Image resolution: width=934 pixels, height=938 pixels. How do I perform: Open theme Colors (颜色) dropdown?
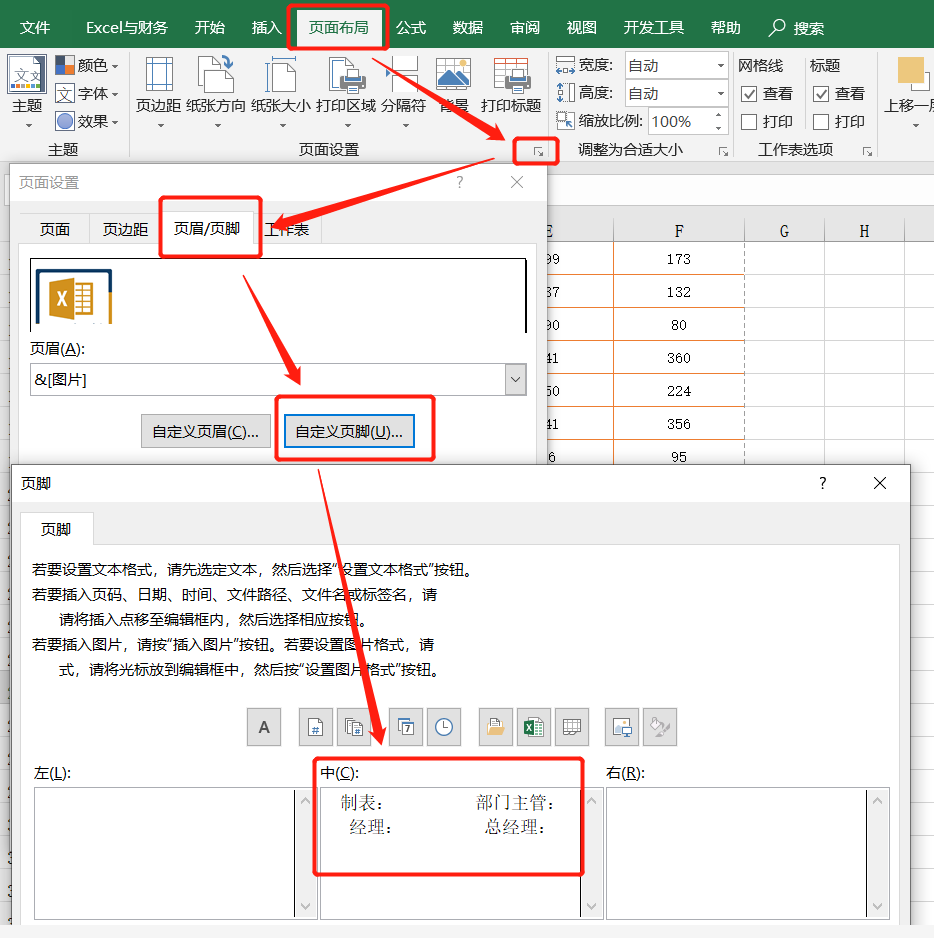coord(87,65)
